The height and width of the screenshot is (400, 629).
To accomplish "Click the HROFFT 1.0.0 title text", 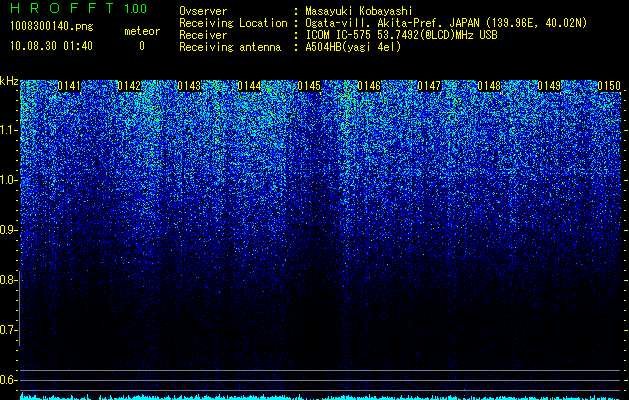I will (79, 8).
